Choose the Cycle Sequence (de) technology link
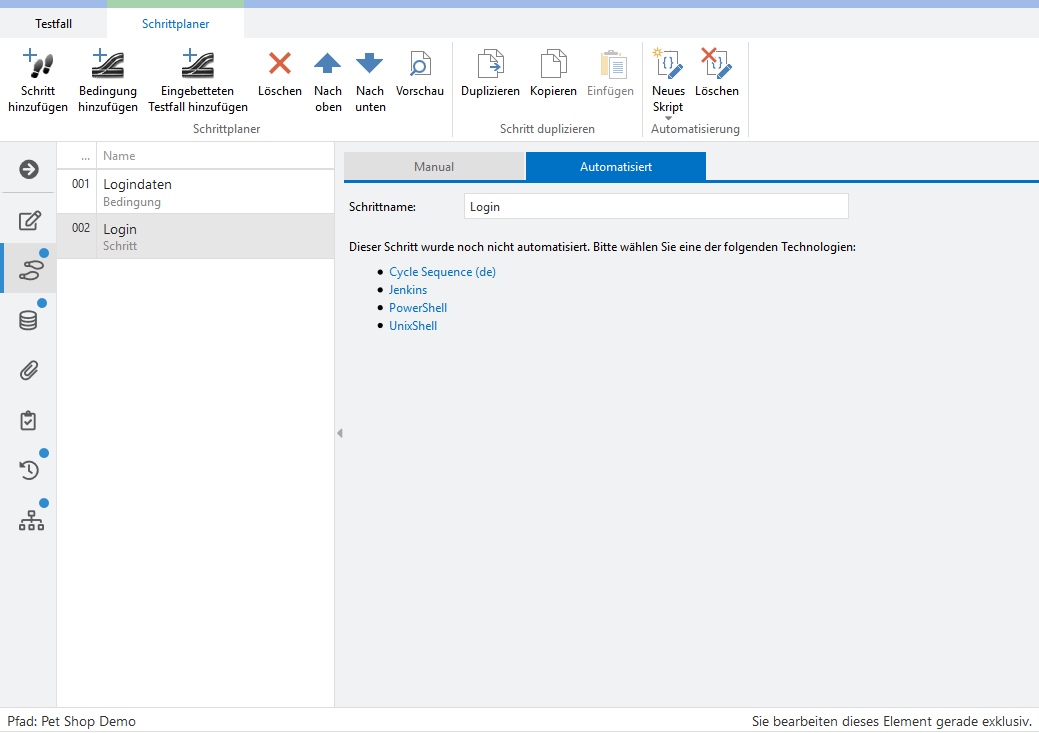1039x733 pixels. [x=442, y=272]
